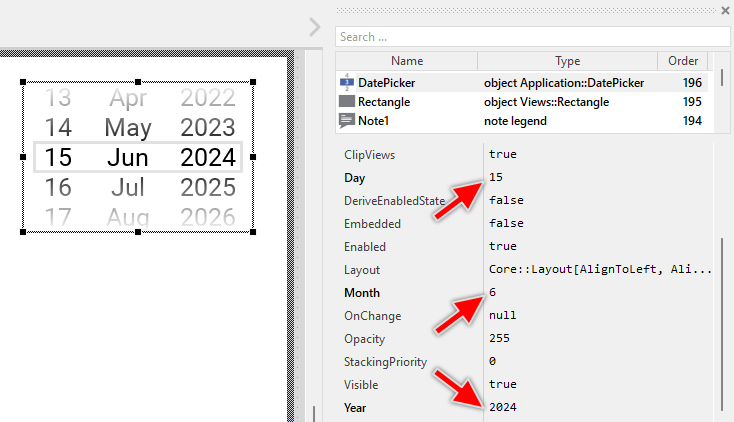
Task: Open the Layout property value dropdown
Action: coord(600,270)
